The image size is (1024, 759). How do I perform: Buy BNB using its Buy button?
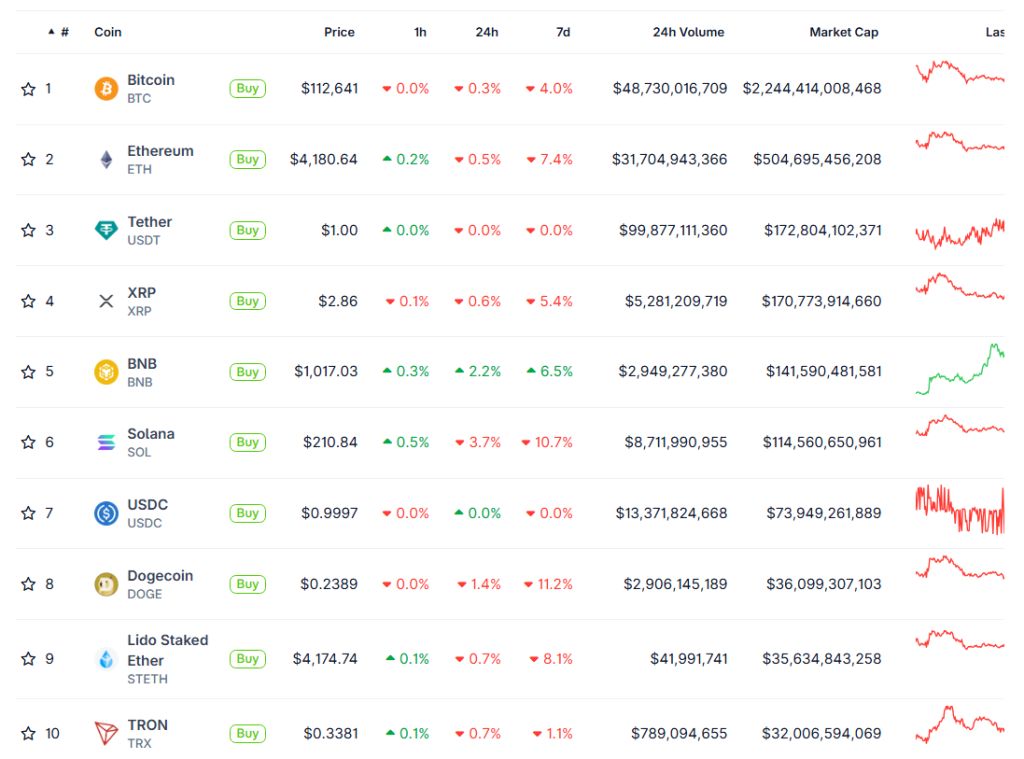click(248, 372)
